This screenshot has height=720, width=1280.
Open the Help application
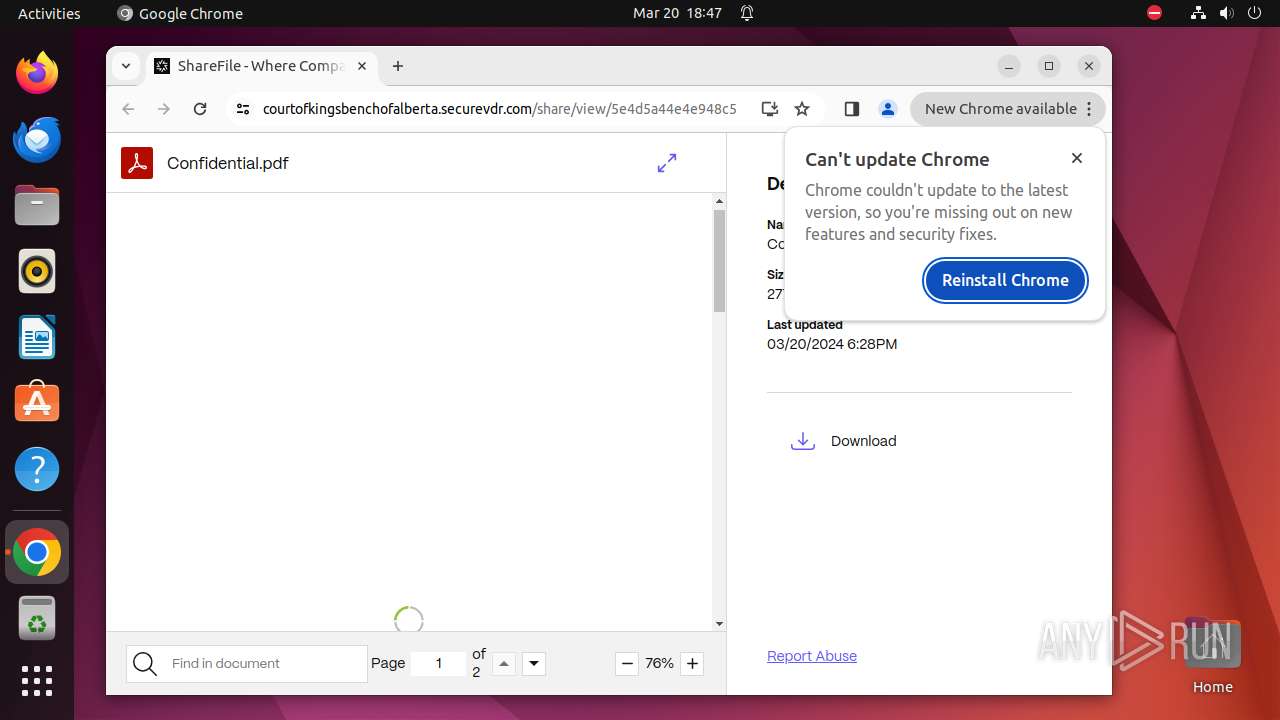click(37, 469)
